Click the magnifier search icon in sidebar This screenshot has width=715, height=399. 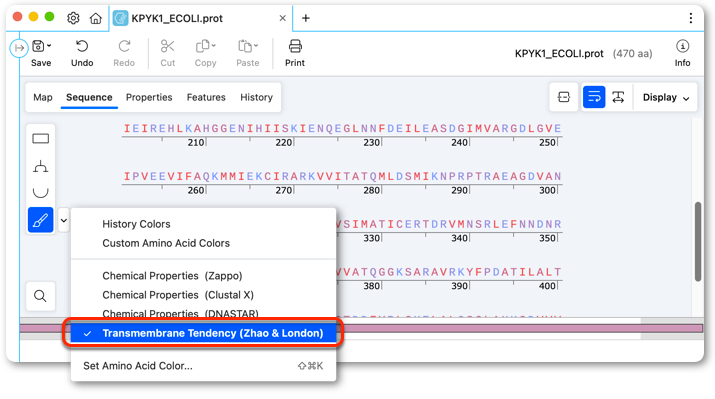point(41,296)
